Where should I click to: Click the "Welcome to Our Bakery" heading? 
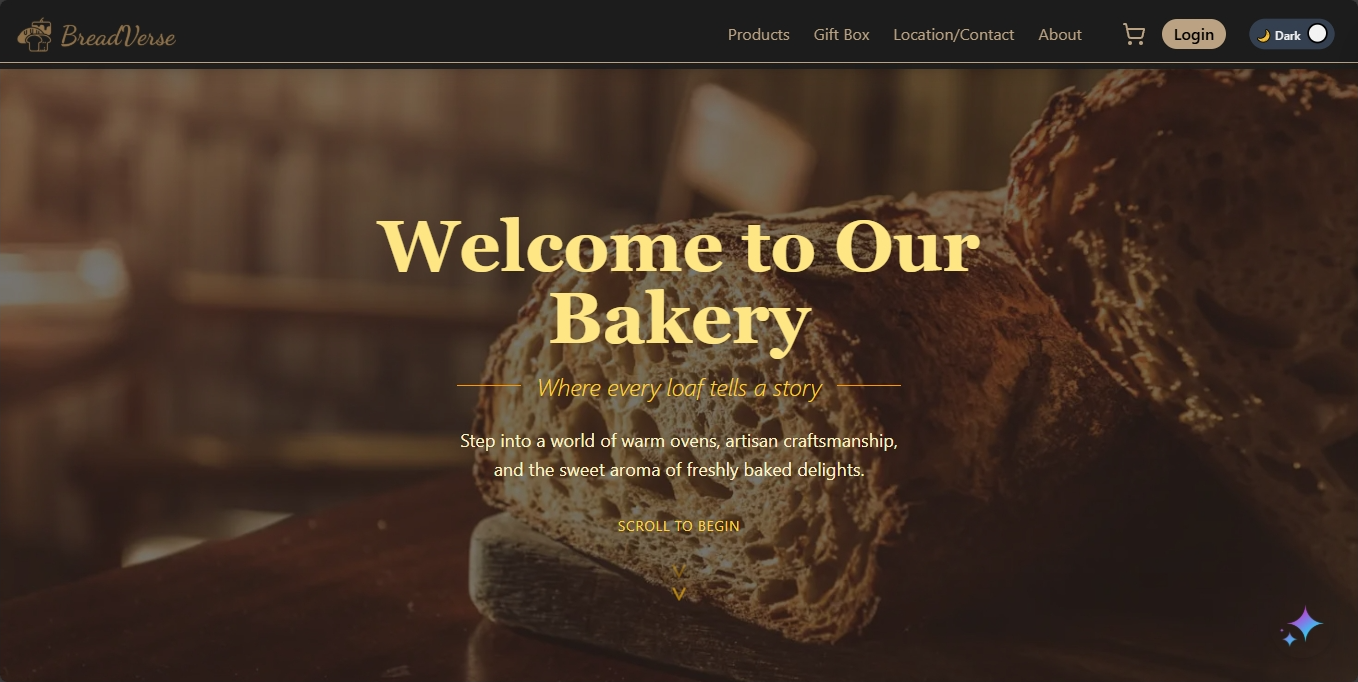(679, 282)
